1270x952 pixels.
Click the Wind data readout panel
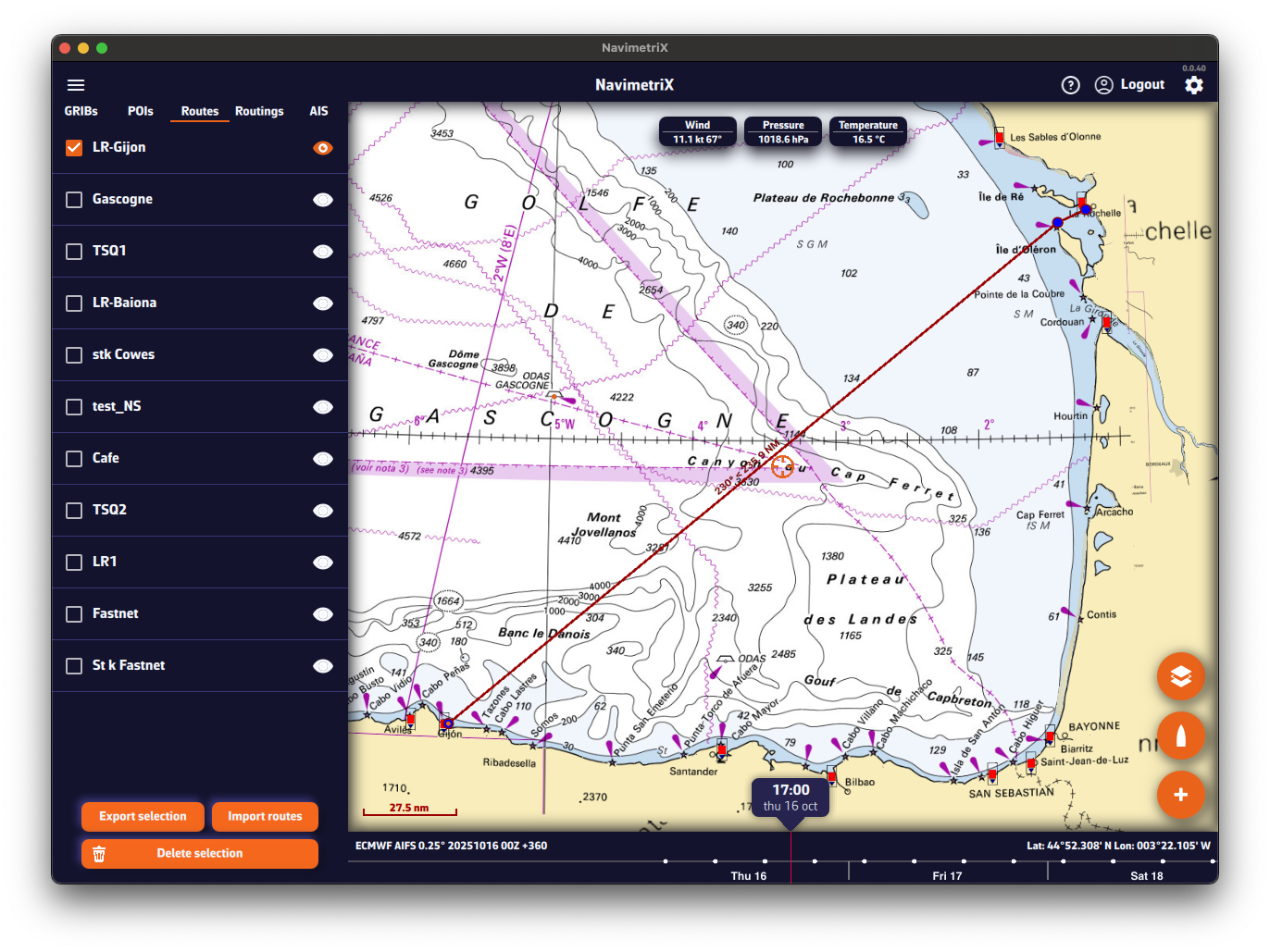point(697,132)
